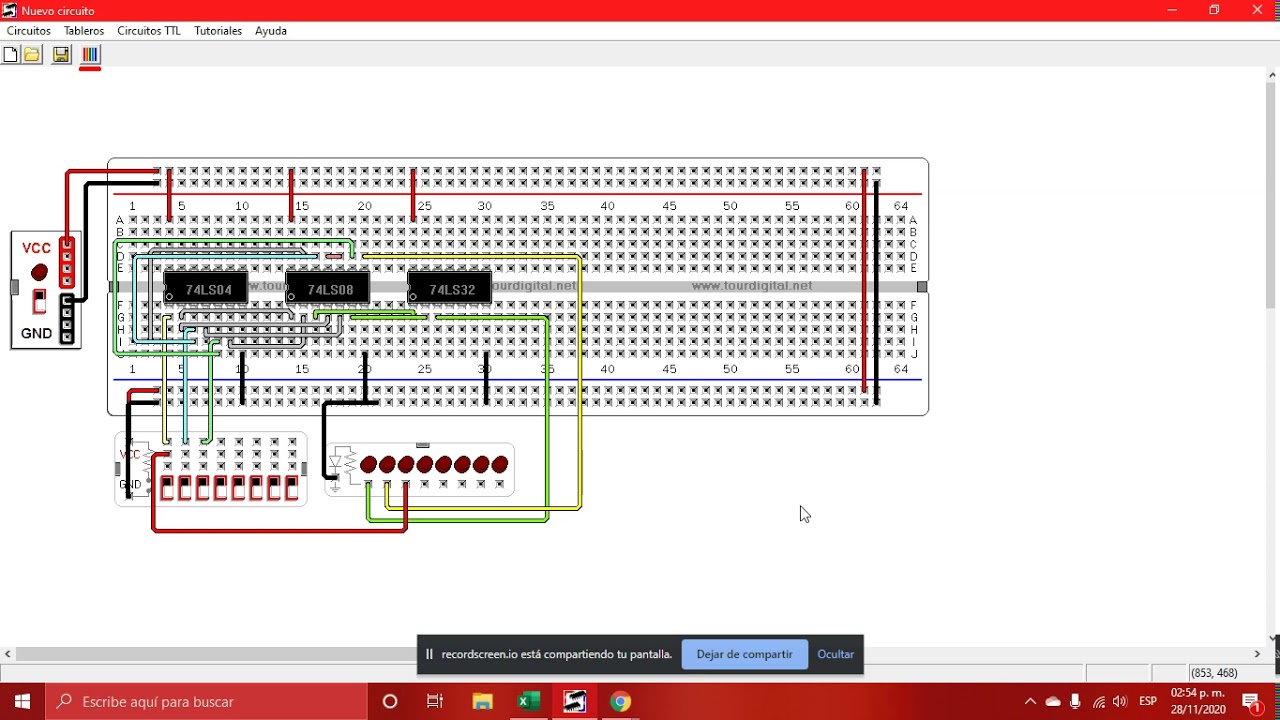The height and width of the screenshot is (720, 1280).
Task: Save circuit with floppy disk icon
Action: tap(61, 55)
